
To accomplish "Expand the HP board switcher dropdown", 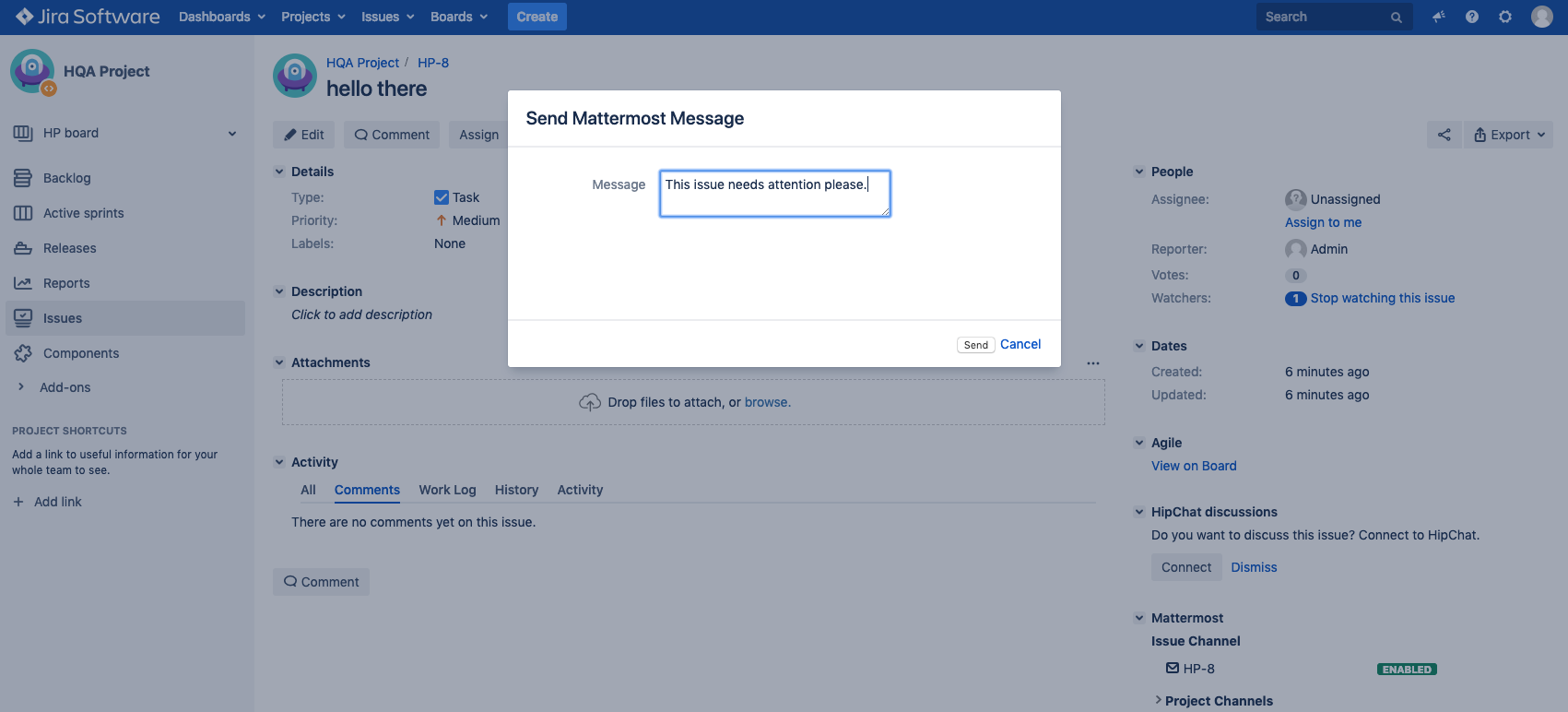I will tap(232, 134).
